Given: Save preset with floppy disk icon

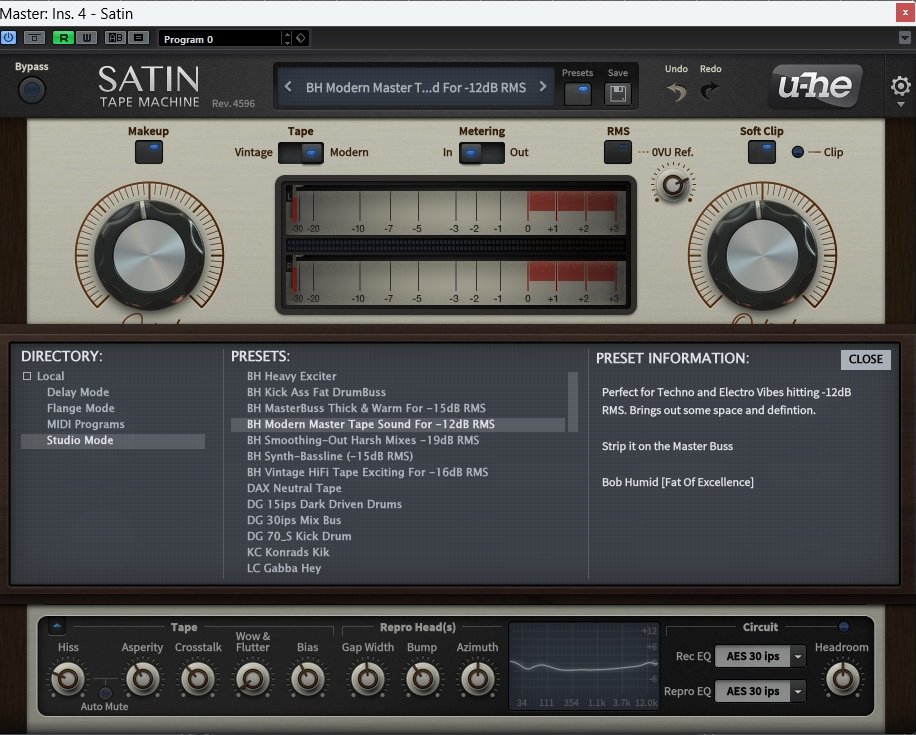Looking at the screenshot, I should (618, 93).
